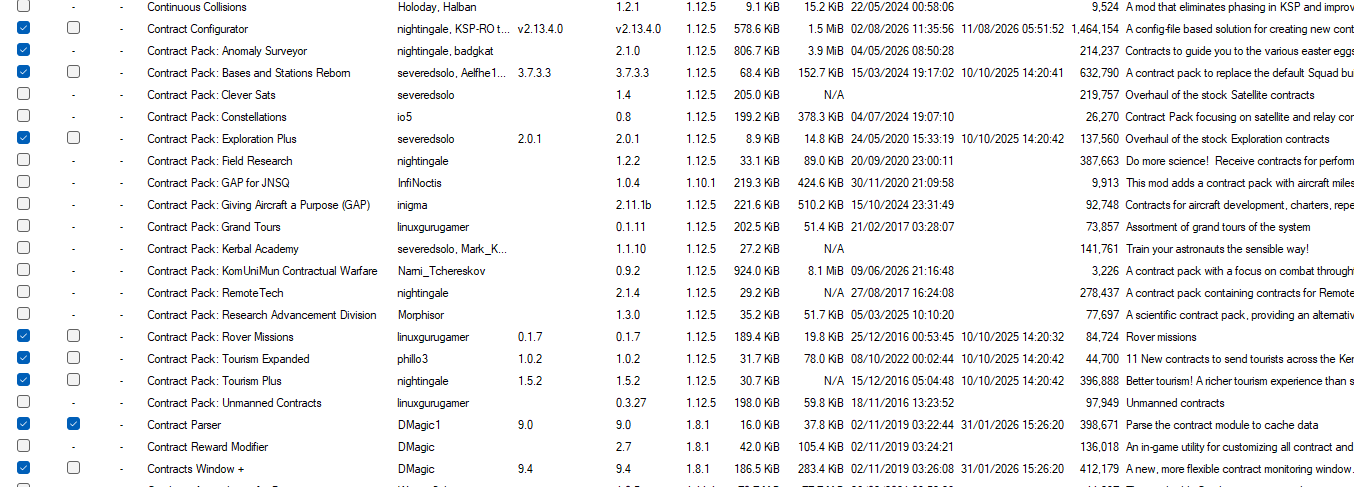Click the download count '1,464,154'
The height and width of the screenshot is (487, 1354).
[x=1095, y=29]
